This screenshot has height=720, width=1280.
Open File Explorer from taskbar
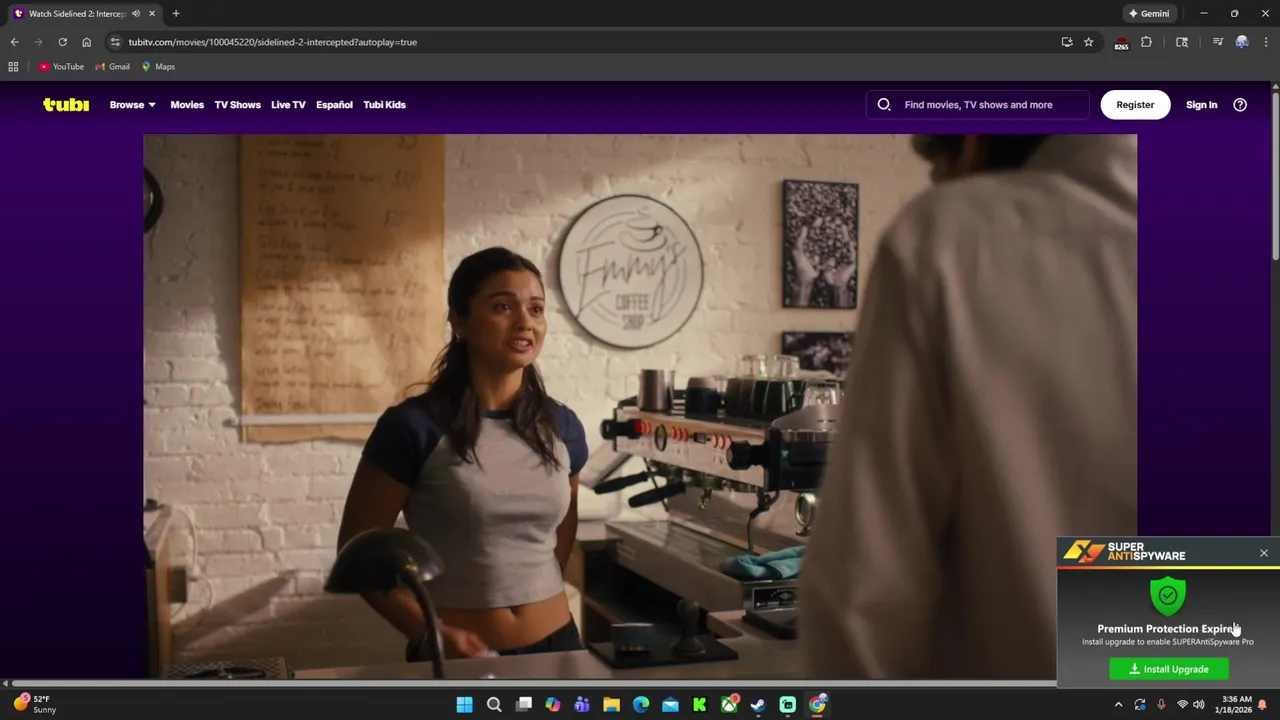tap(611, 705)
